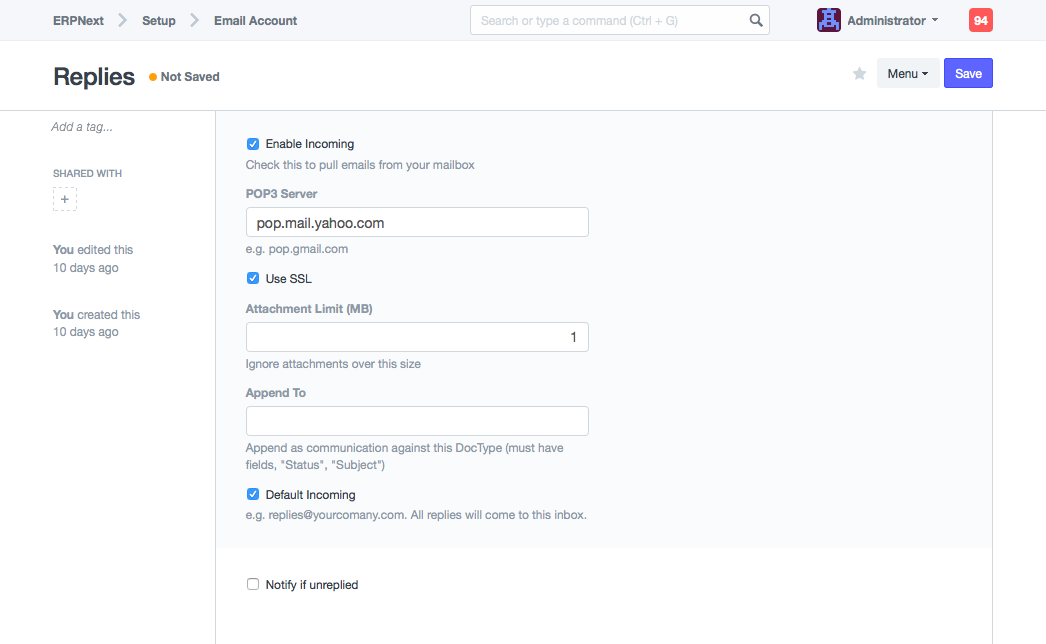Click Add a tag in sidebar
This screenshot has height=644, width=1046.
pyautogui.click(x=82, y=127)
